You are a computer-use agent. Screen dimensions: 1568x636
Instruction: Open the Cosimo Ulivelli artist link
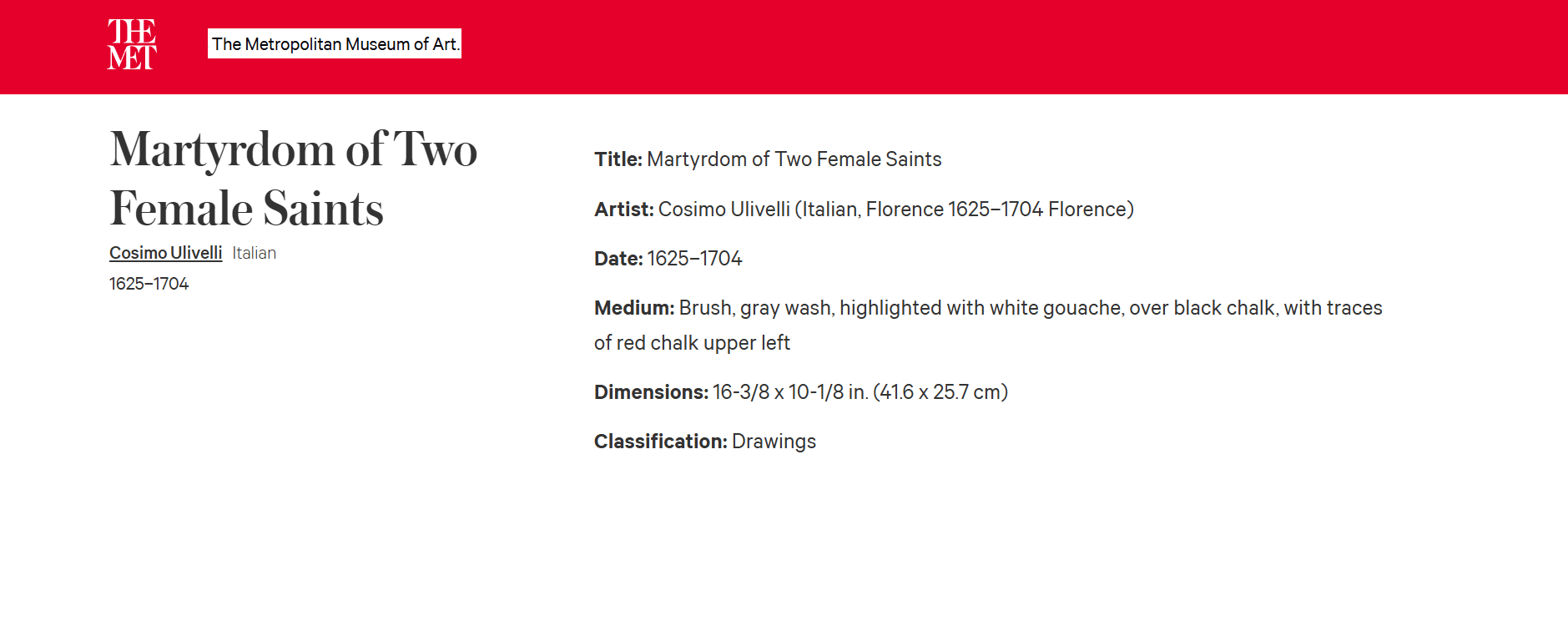[x=165, y=253]
